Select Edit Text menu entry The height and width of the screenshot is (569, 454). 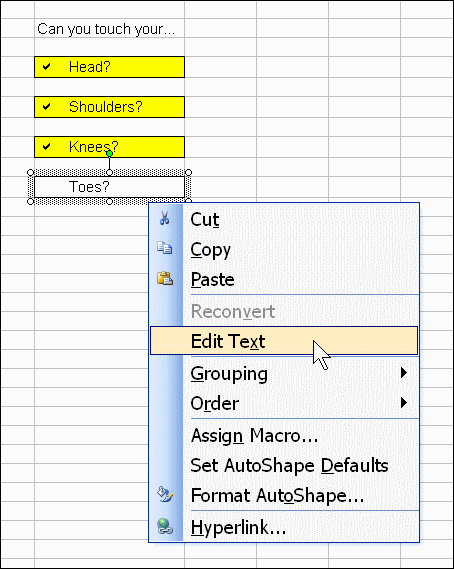pyautogui.click(x=284, y=341)
